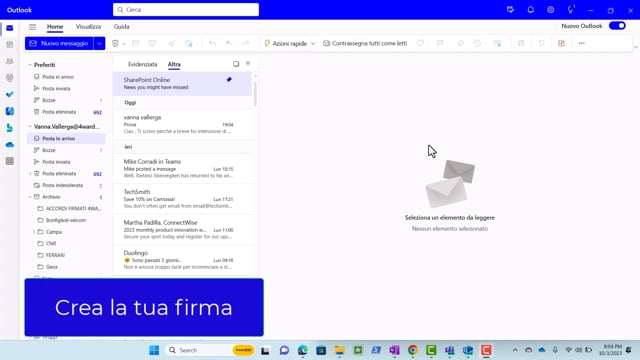The width and height of the screenshot is (640, 360).
Task: Switch to the Home tab
Action: (x=55, y=27)
